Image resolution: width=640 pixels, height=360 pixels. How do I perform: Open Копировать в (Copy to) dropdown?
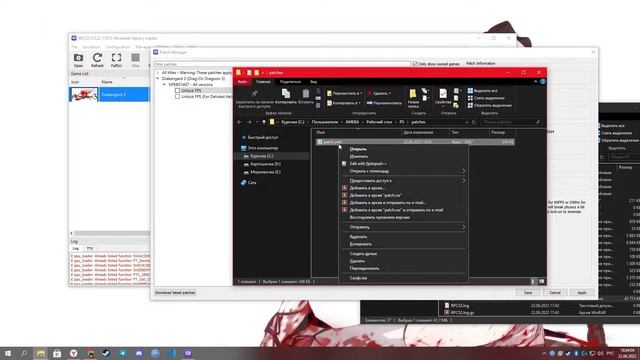(344, 103)
